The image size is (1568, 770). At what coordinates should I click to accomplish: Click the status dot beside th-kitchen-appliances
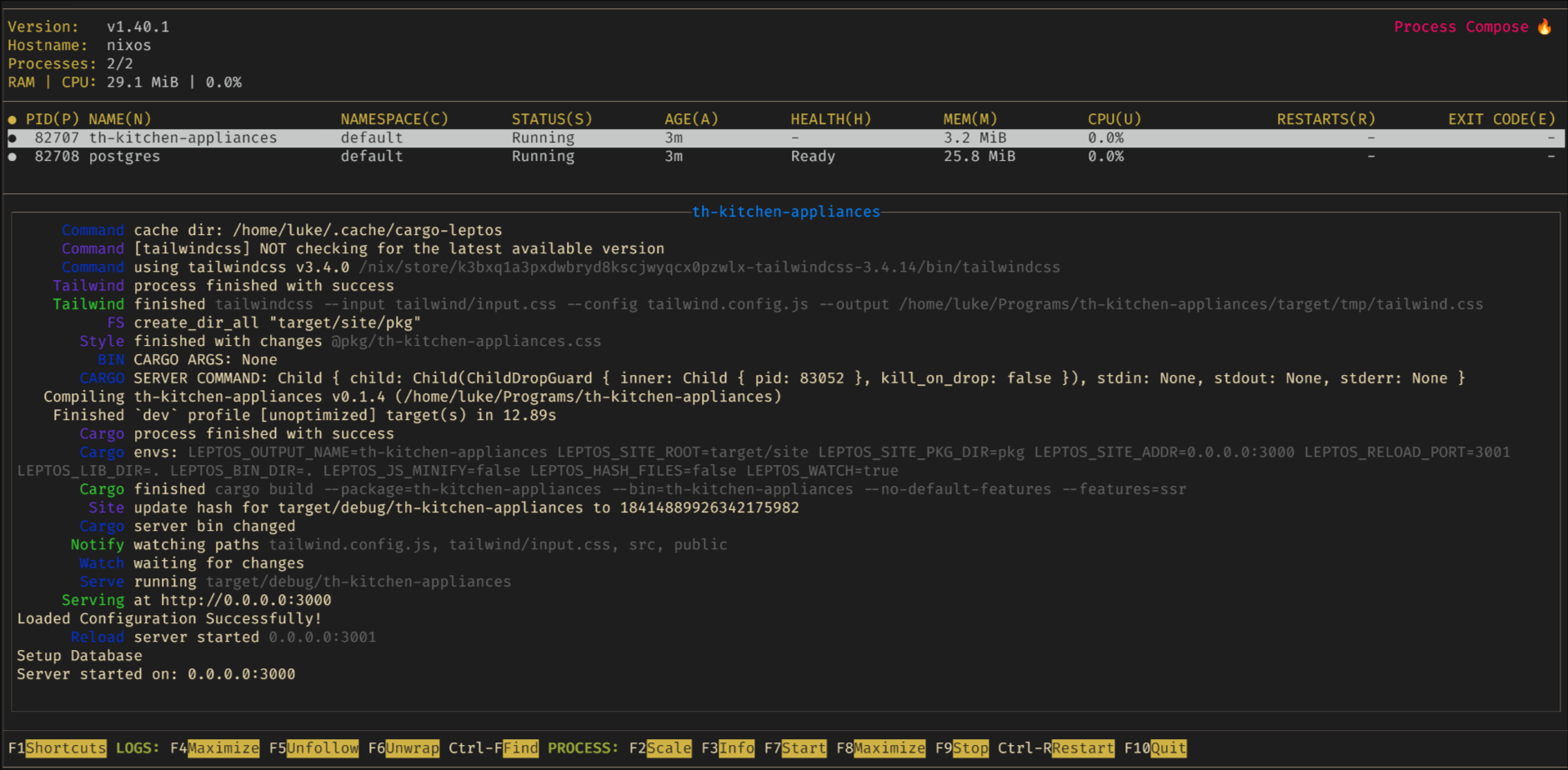(x=13, y=138)
